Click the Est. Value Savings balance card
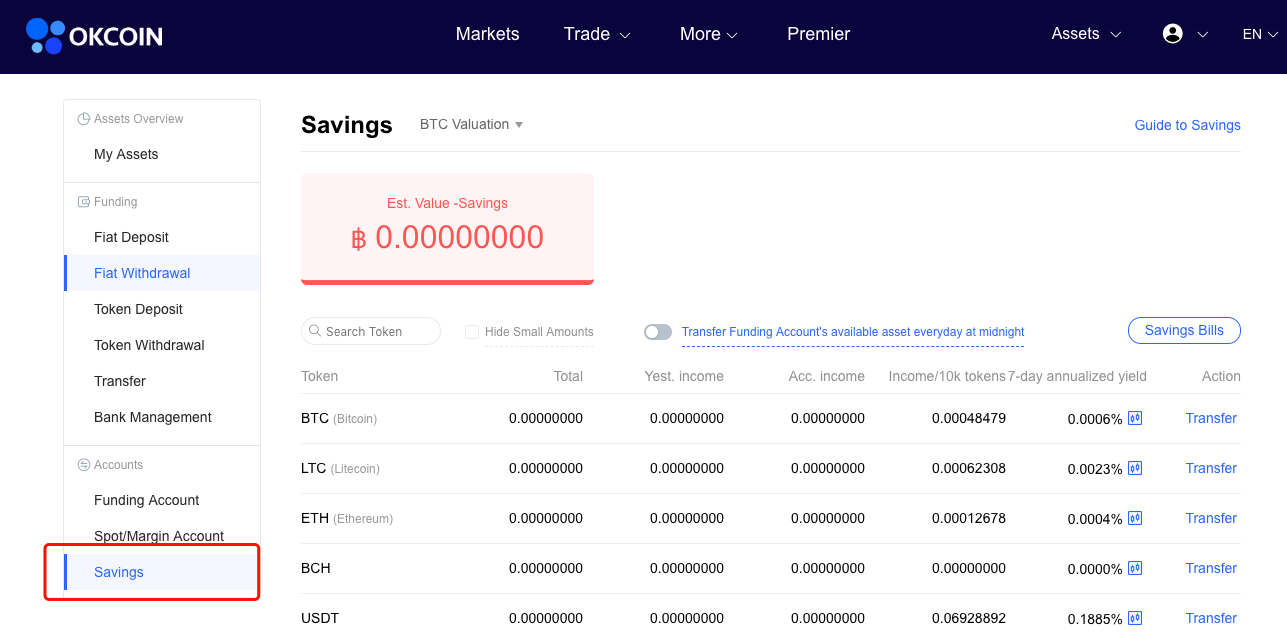This screenshot has height=636, width=1287. tap(447, 229)
